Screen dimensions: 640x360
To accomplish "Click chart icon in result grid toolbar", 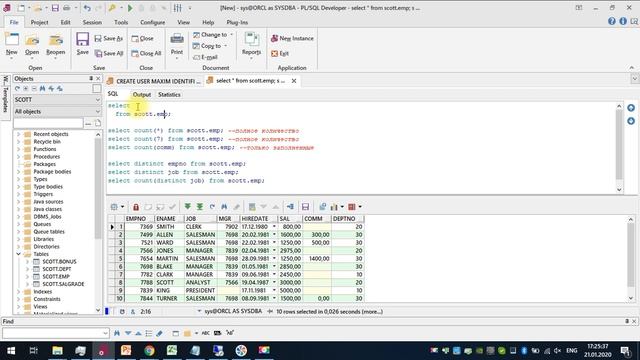I will click(334, 207).
